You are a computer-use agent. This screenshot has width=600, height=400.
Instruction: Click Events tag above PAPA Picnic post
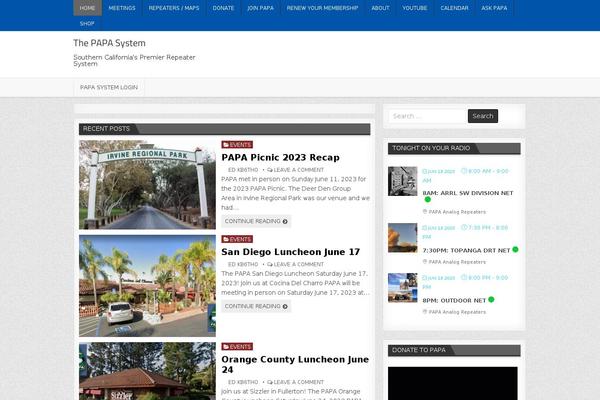point(237,145)
